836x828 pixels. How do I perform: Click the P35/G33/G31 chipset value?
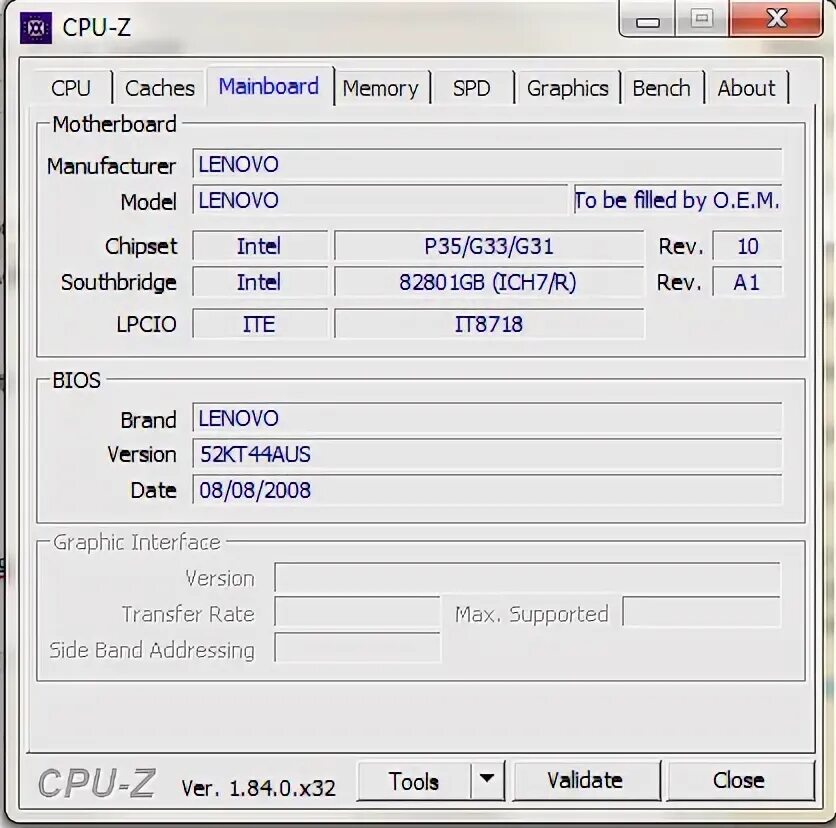pyautogui.click(x=489, y=246)
